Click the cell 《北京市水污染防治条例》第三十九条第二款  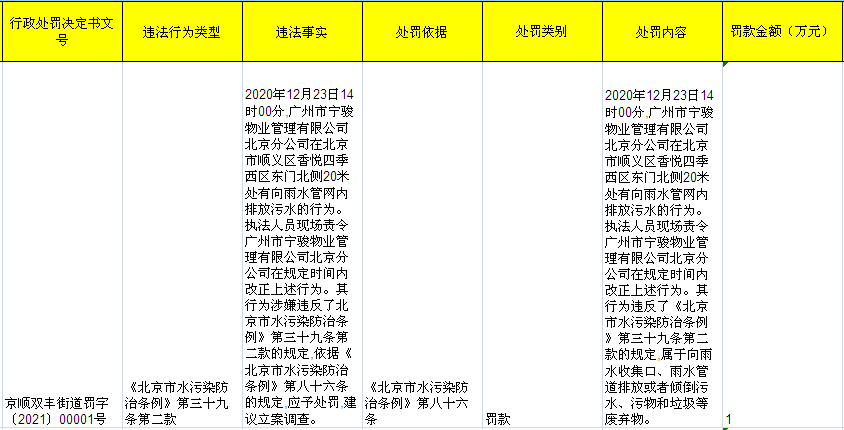[182, 245]
